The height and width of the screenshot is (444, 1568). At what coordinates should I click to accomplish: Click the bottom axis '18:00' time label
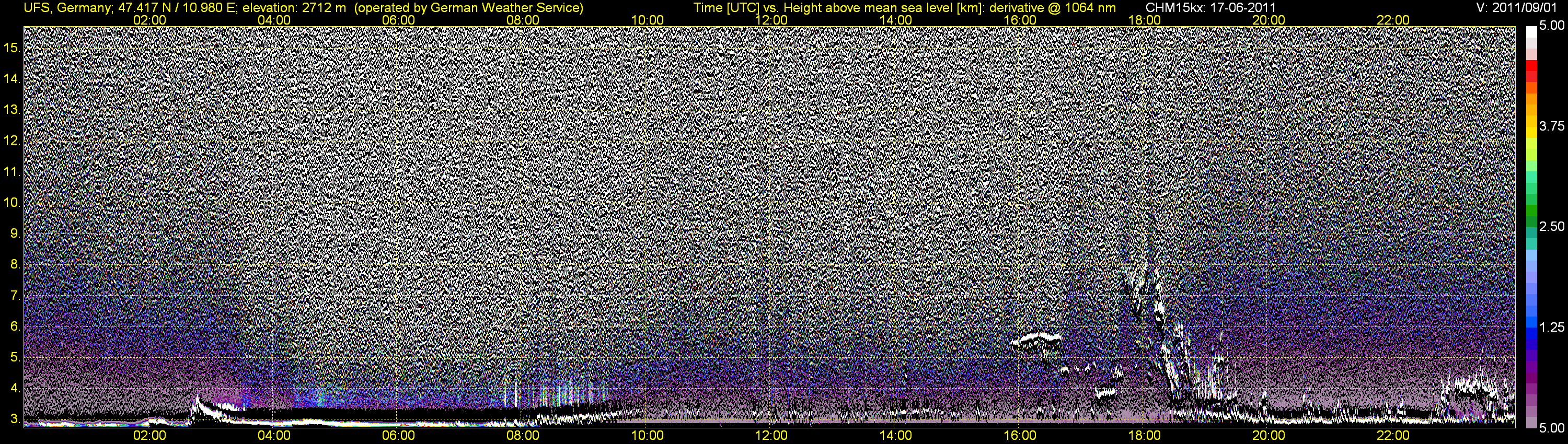tap(1144, 436)
